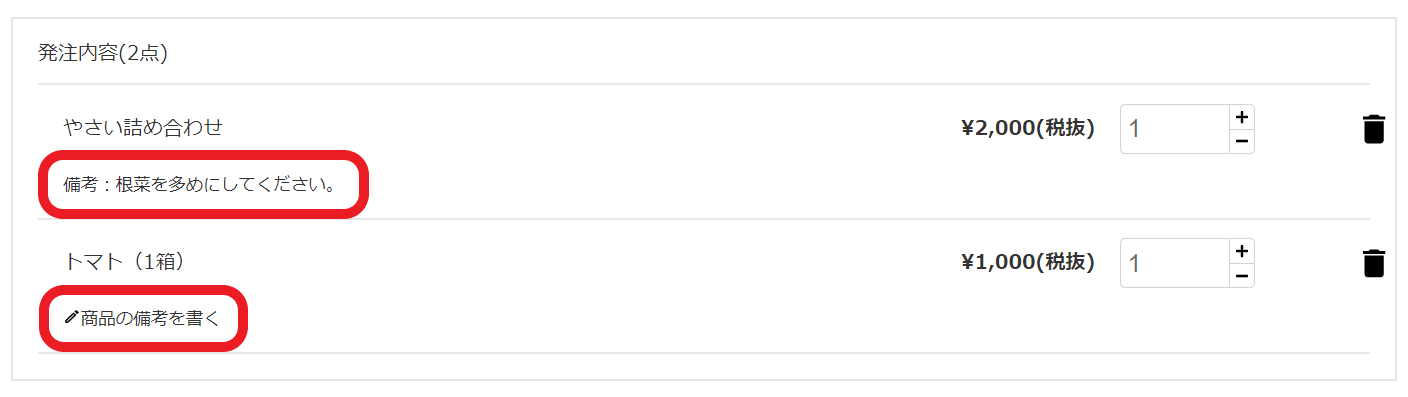
Task: Click the ¥1,000 price amount
Action: (996, 262)
